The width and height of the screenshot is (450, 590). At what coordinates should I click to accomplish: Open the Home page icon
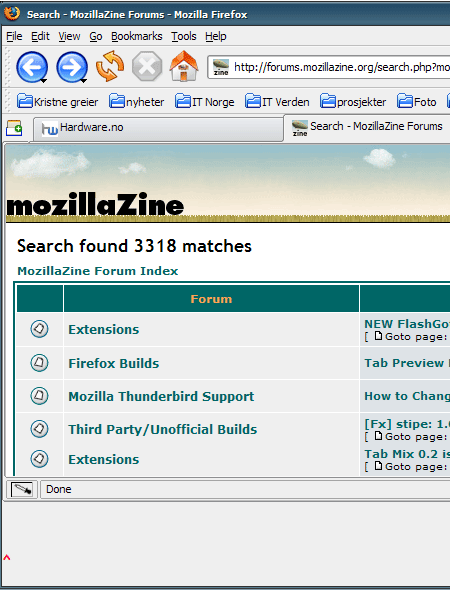(x=184, y=67)
